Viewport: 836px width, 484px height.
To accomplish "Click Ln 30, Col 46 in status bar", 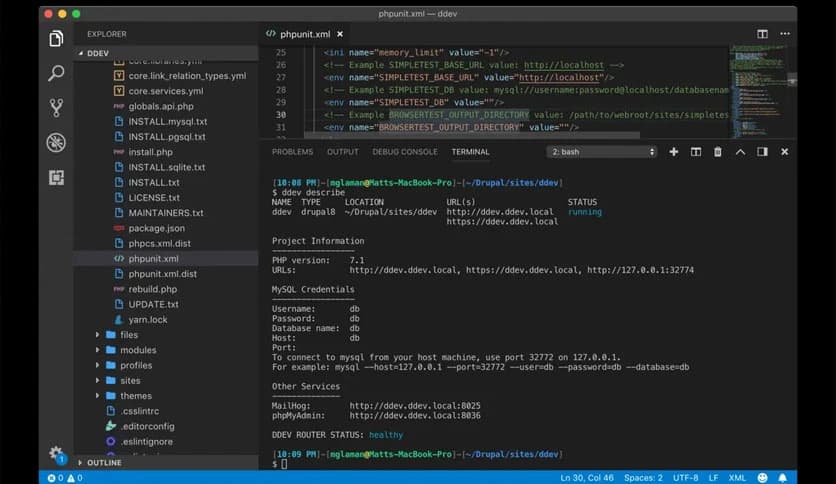I will tap(586, 478).
